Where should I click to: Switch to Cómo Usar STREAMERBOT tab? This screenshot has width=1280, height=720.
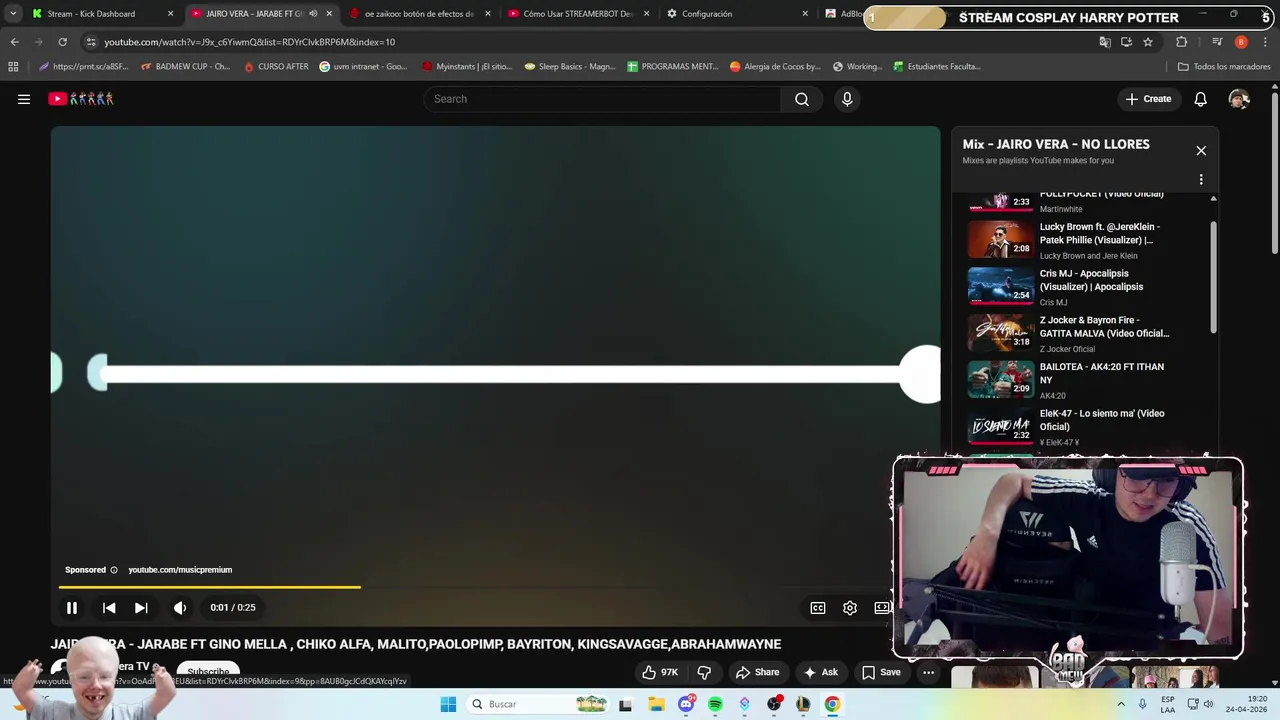578,14
